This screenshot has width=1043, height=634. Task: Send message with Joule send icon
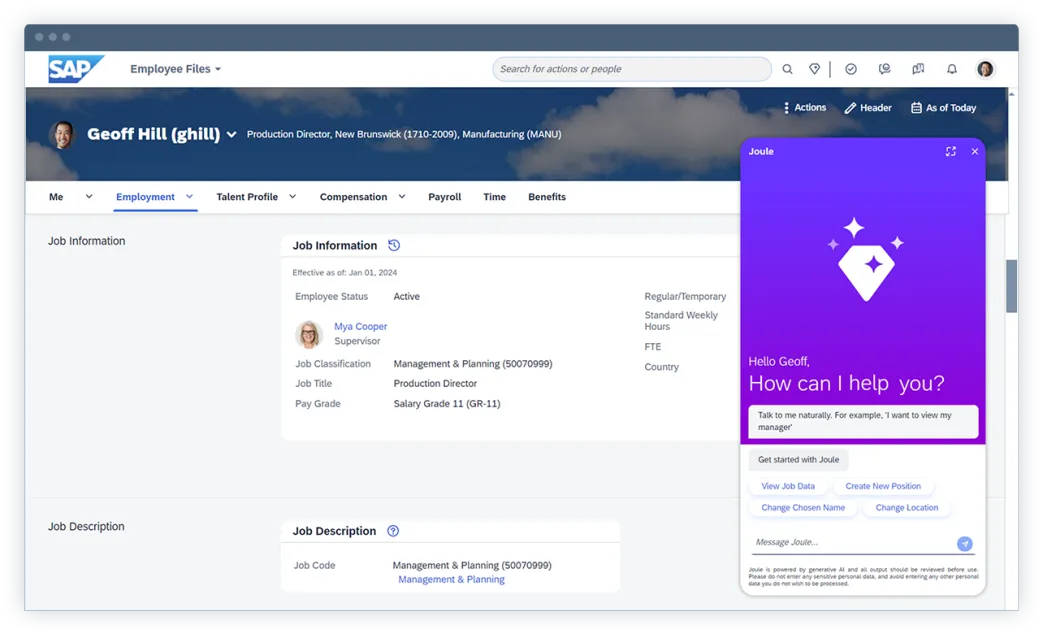pos(964,543)
